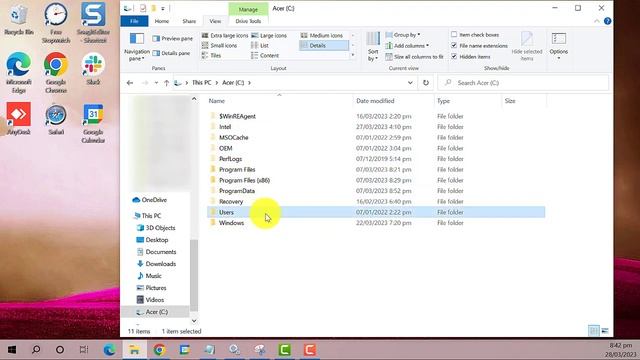Click Hide selected items
The width and height of the screenshot is (640, 360).
tap(527, 46)
